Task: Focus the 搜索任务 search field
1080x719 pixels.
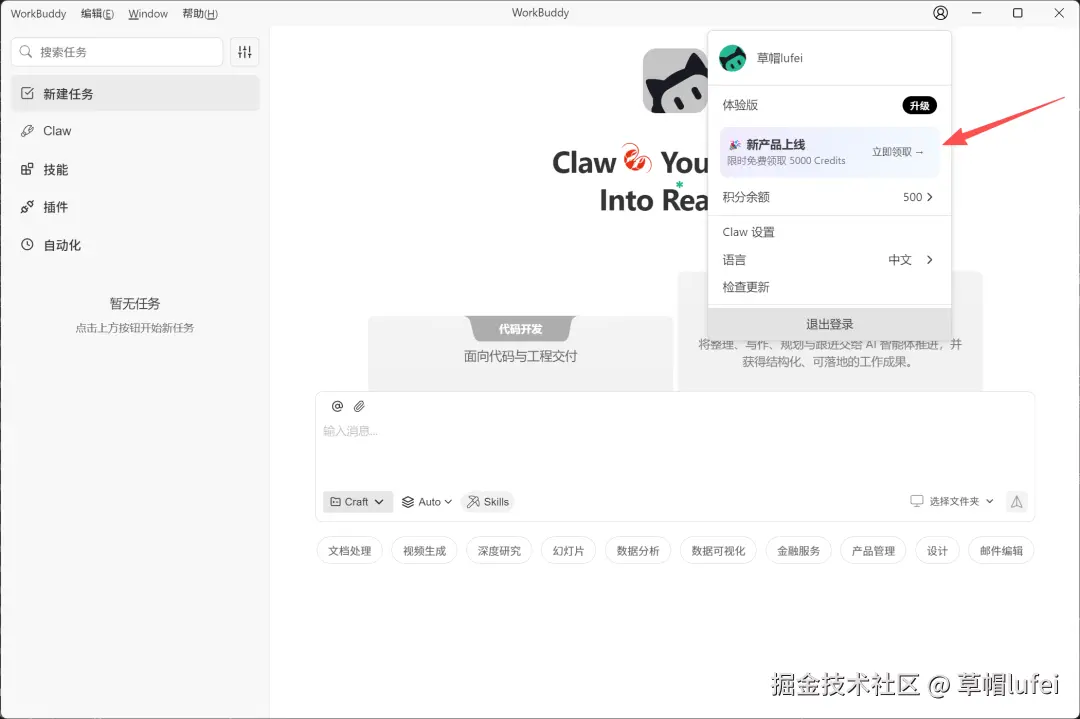Action: (x=117, y=52)
